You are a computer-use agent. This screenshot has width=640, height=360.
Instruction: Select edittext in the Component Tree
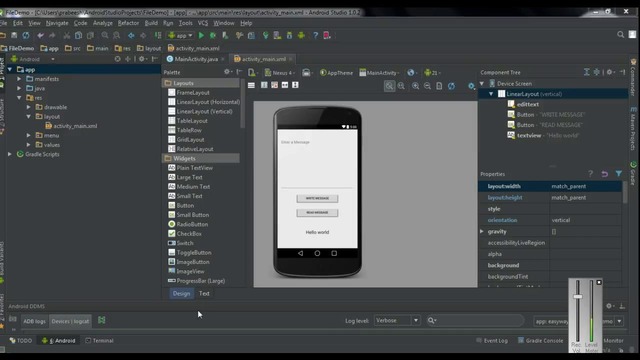[527, 104]
